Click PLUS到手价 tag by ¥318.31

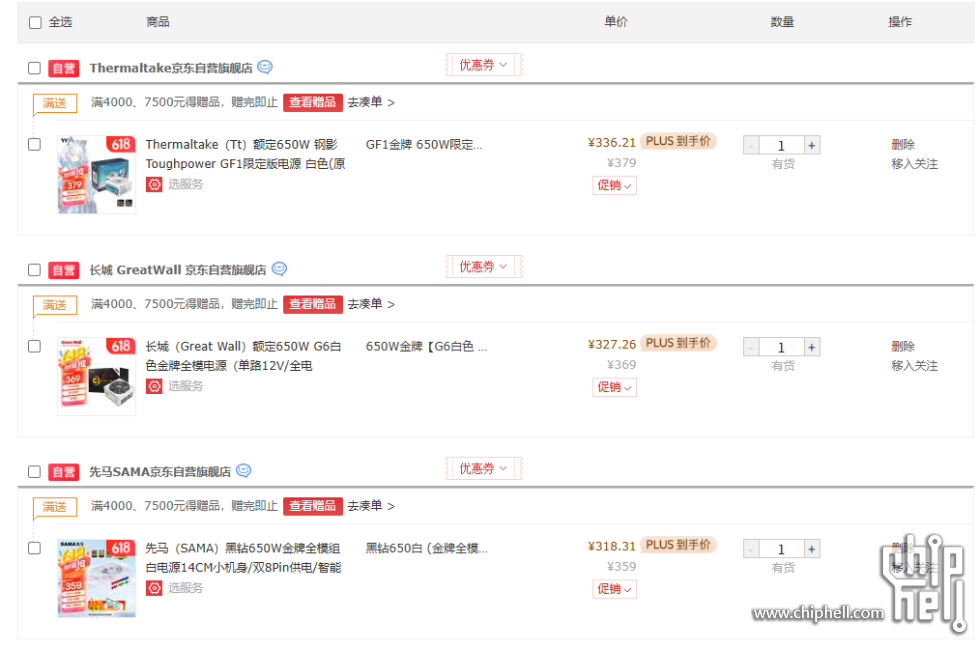[x=678, y=545]
